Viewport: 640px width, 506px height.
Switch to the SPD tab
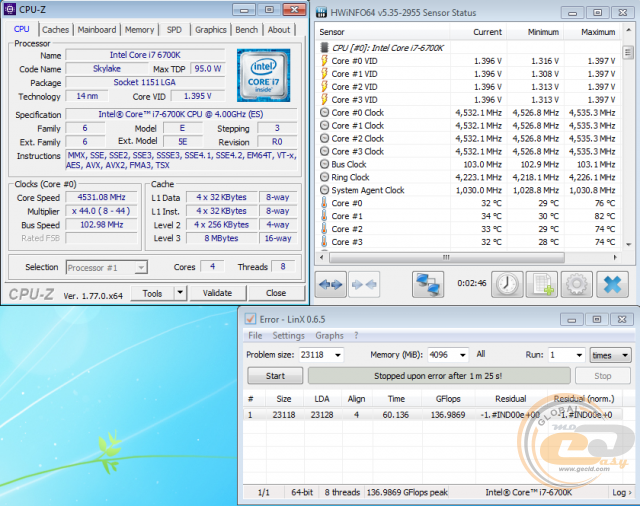[174, 30]
